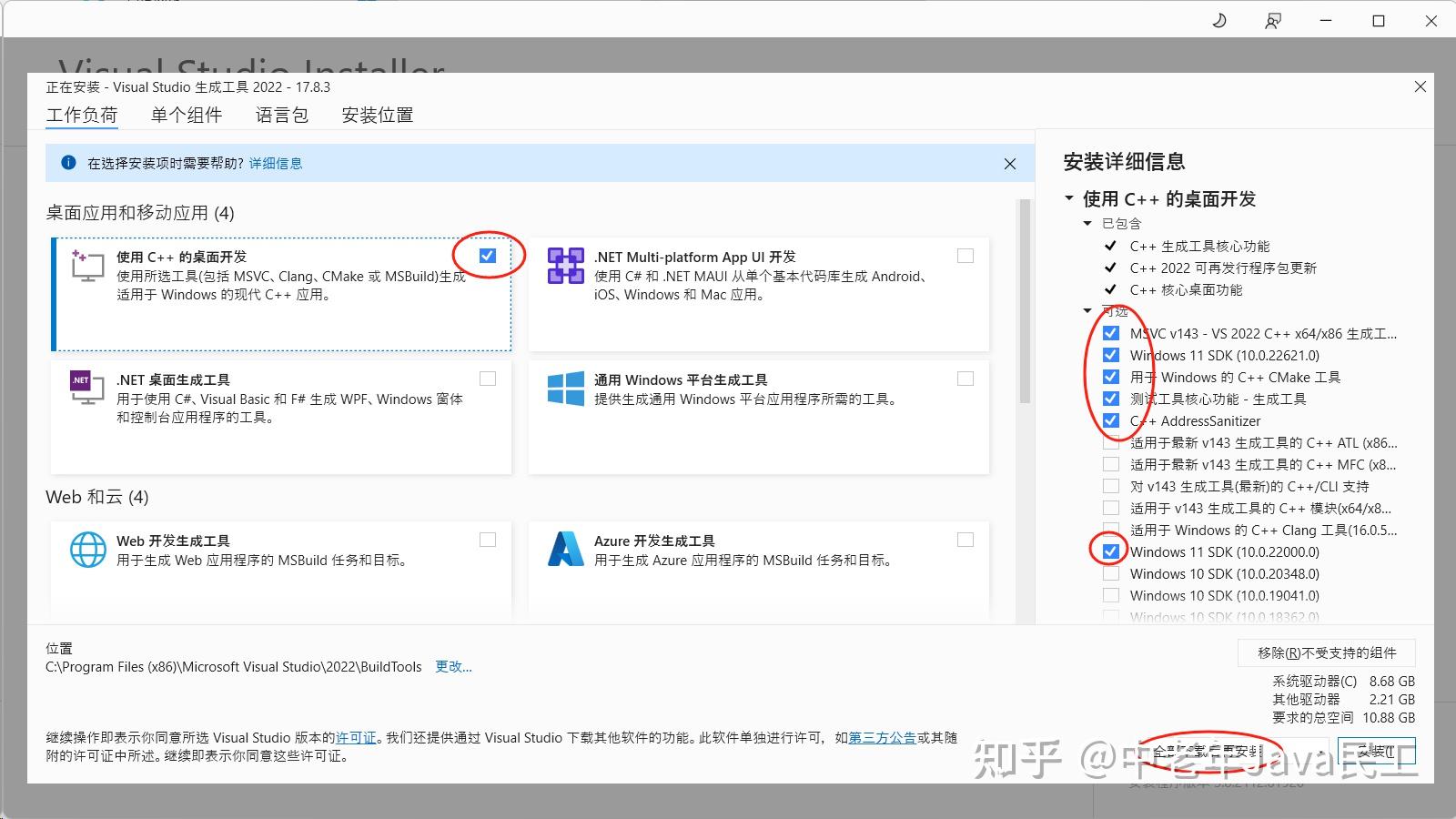Check Azure 开发生成工具 workload checkbox

[966, 540]
